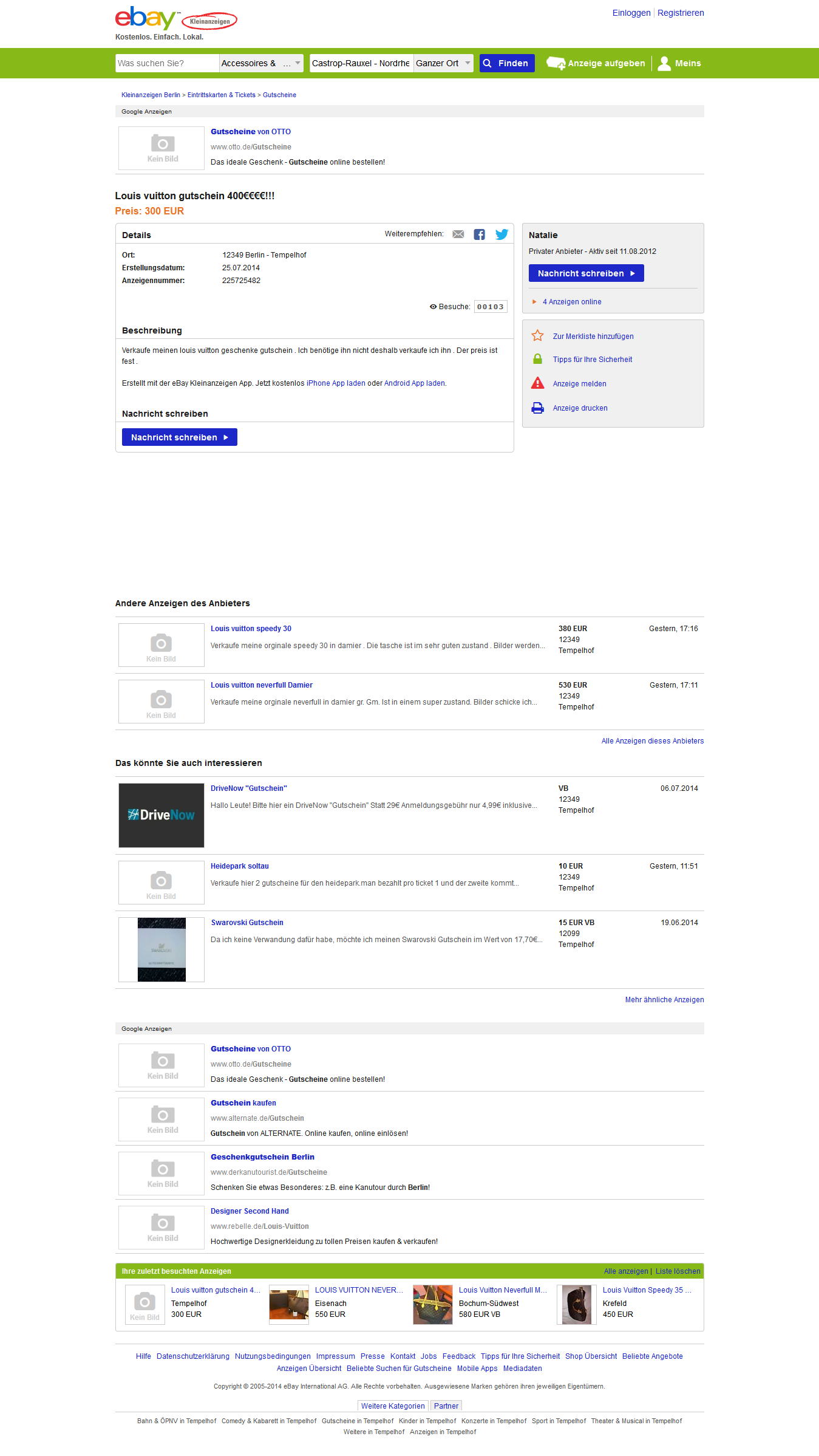Open the Hilfe footer link
The width and height of the screenshot is (819, 1456).
(x=143, y=1356)
